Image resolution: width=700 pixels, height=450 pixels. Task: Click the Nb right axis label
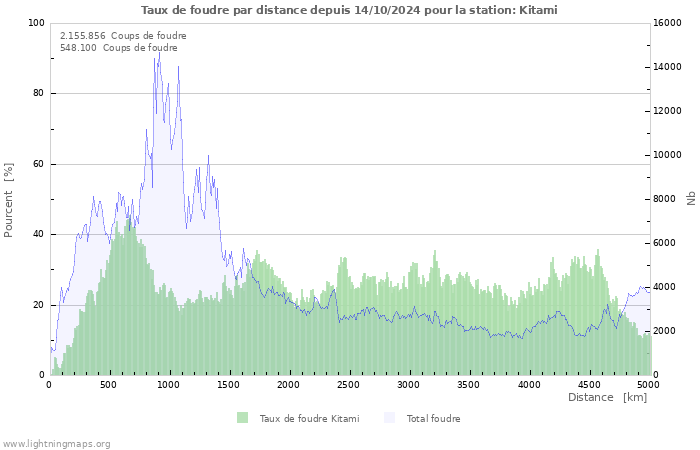(691, 199)
